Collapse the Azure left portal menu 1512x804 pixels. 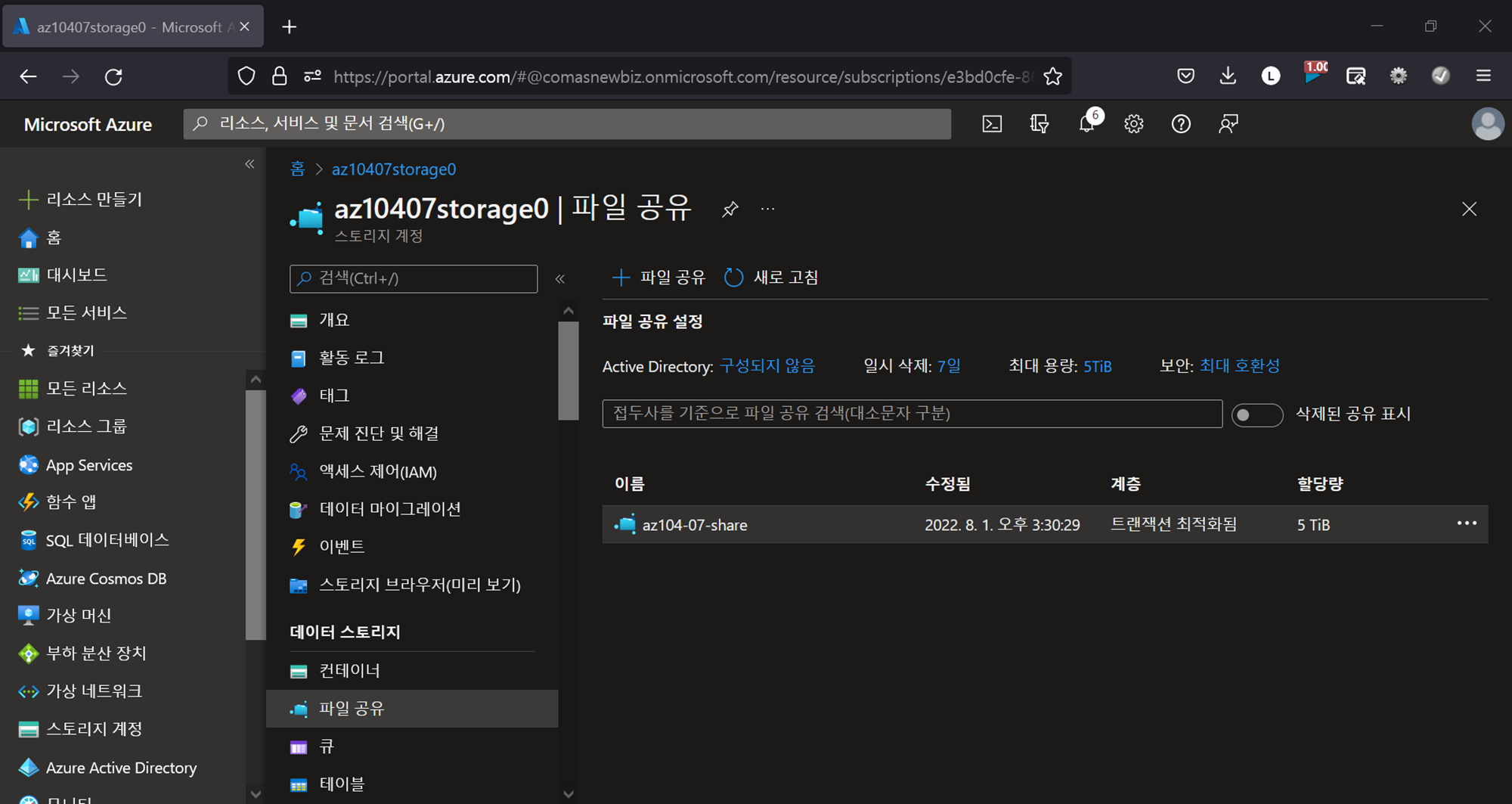pos(249,164)
